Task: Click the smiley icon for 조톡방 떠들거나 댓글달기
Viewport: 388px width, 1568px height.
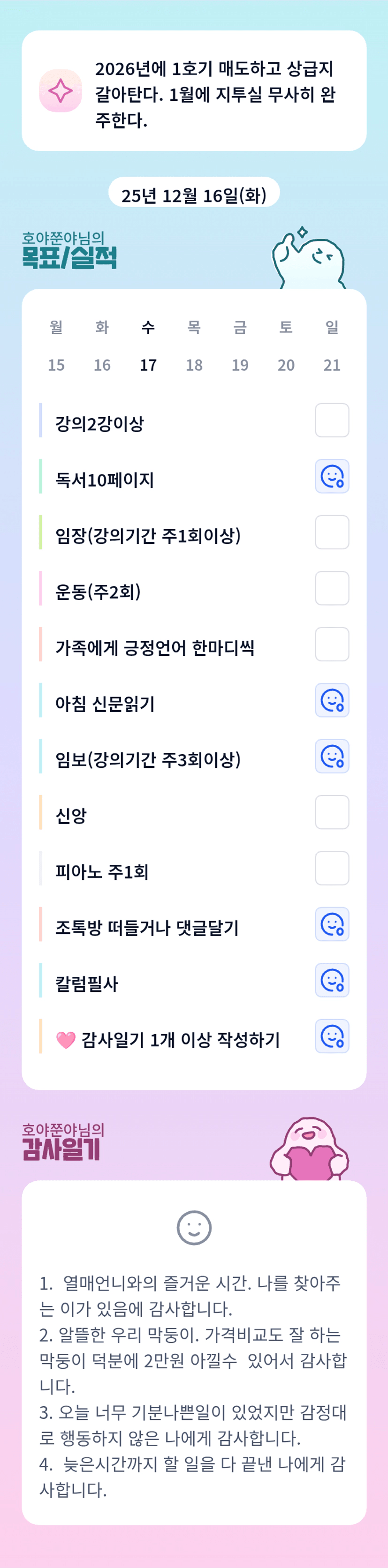Action: click(332, 924)
